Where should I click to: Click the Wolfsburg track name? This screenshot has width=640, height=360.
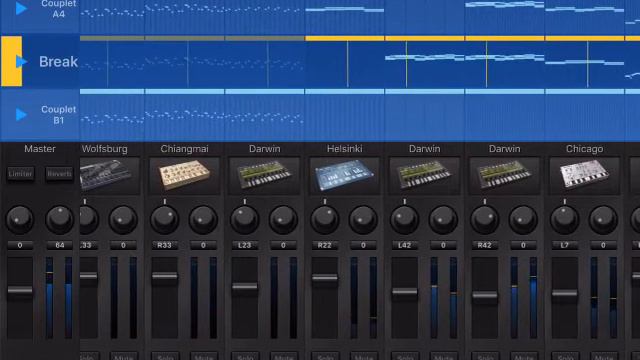pyautogui.click(x=104, y=149)
